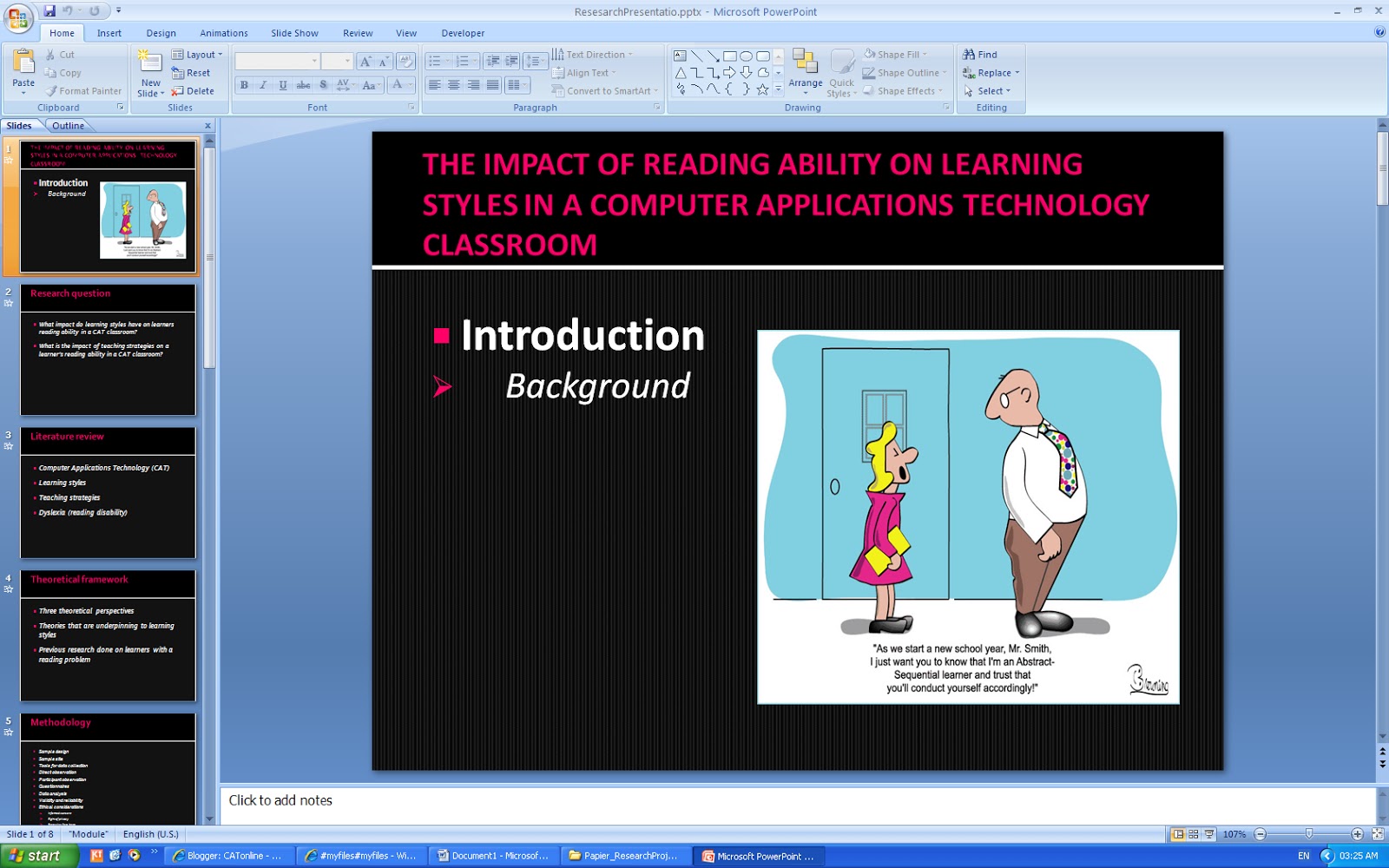The height and width of the screenshot is (868, 1389).
Task: Click the Reset slide button
Action: coord(191,73)
